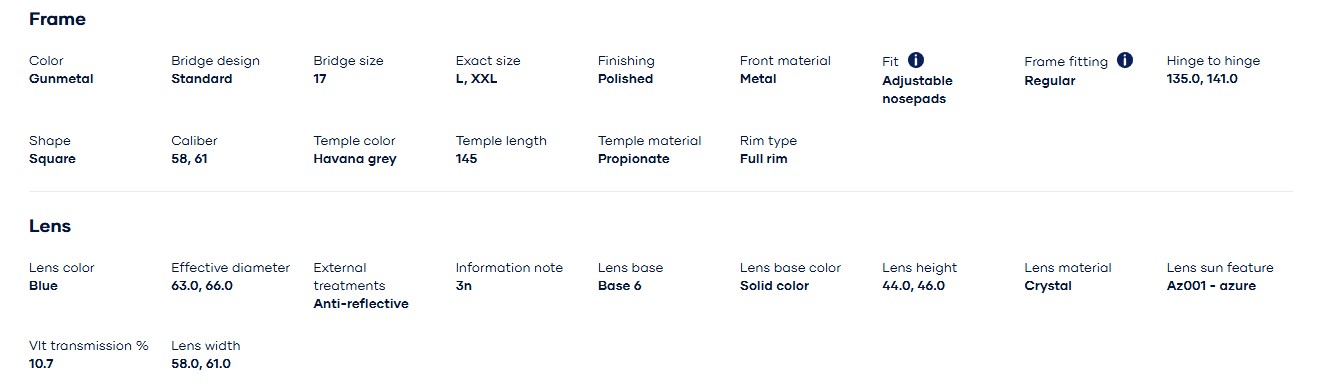Click the Az001 - azure sun feature
The height and width of the screenshot is (387, 1325).
coord(1211,286)
